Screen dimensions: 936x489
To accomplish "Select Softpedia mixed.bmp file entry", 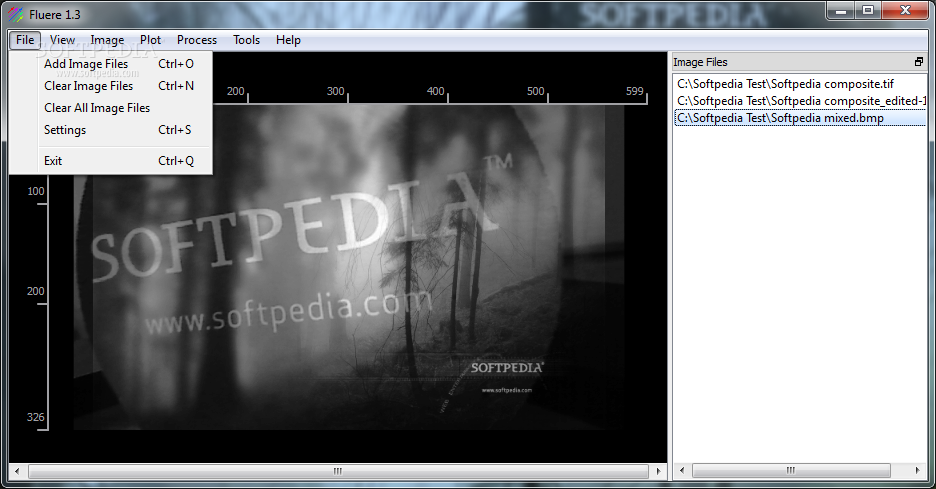I will 800,118.
